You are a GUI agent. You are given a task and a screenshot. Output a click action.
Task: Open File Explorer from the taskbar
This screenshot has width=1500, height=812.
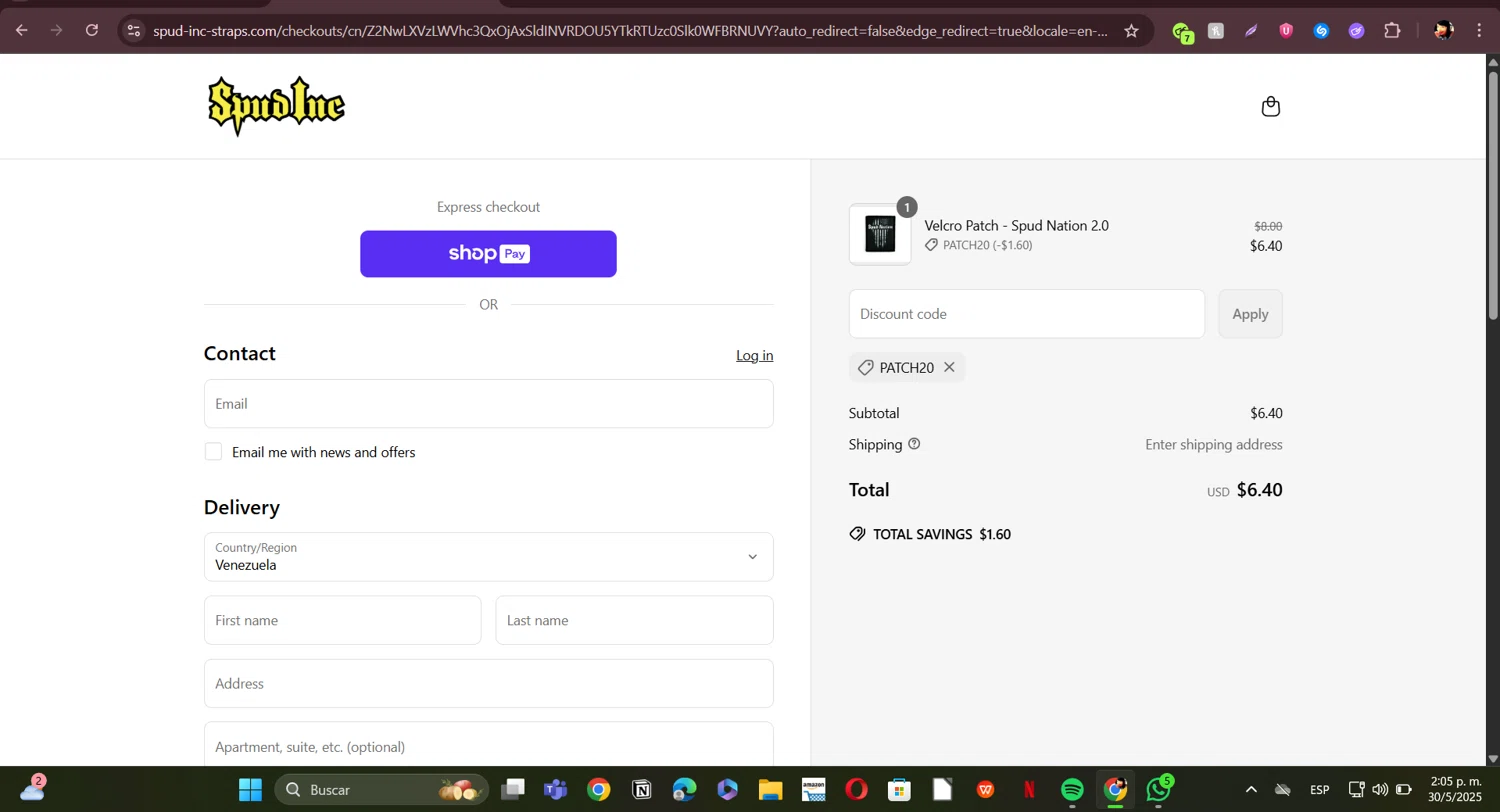click(x=770, y=790)
